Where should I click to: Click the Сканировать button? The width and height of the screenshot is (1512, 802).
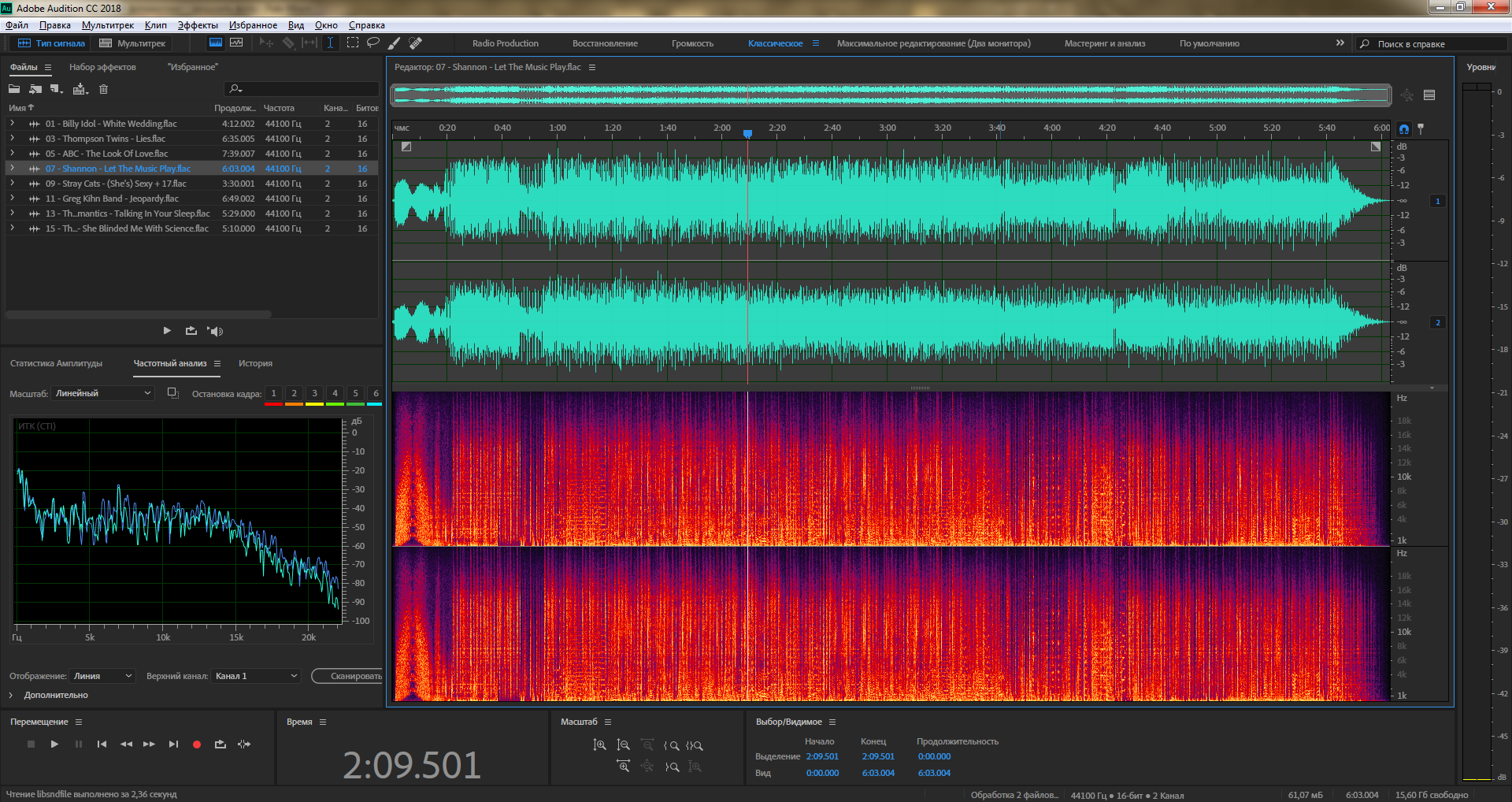347,676
